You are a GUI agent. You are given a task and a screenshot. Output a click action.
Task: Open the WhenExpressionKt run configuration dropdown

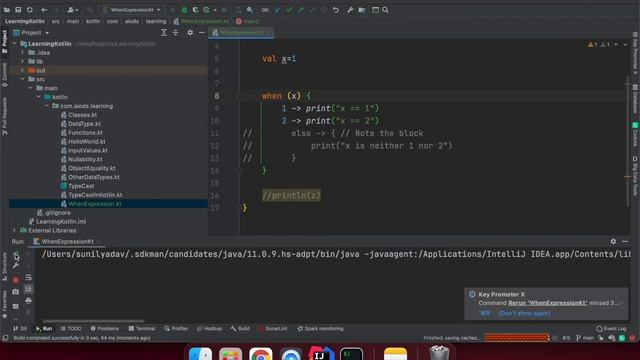[x=132, y=10]
